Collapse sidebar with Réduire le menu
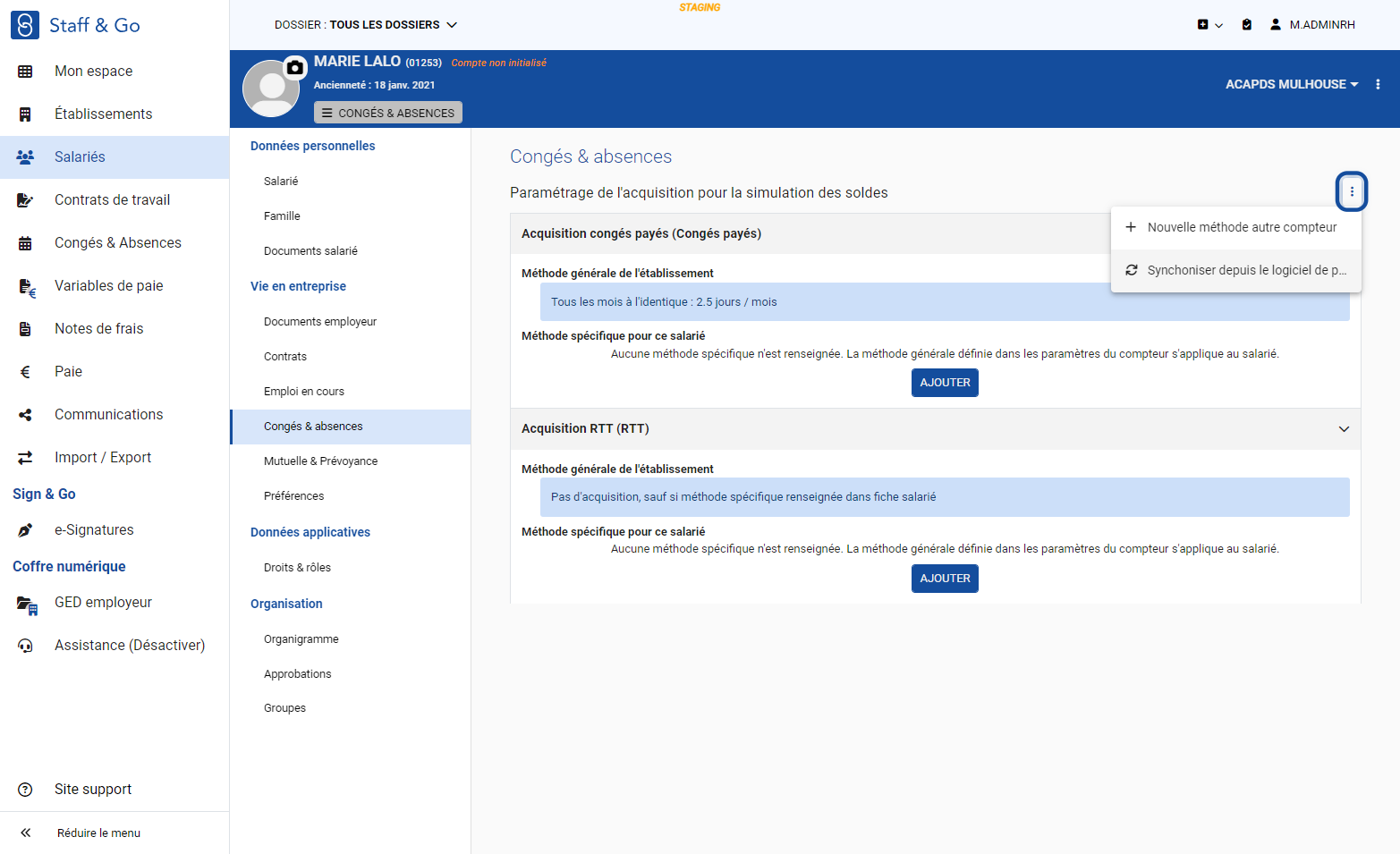The width and height of the screenshot is (1400, 854). [115, 833]
